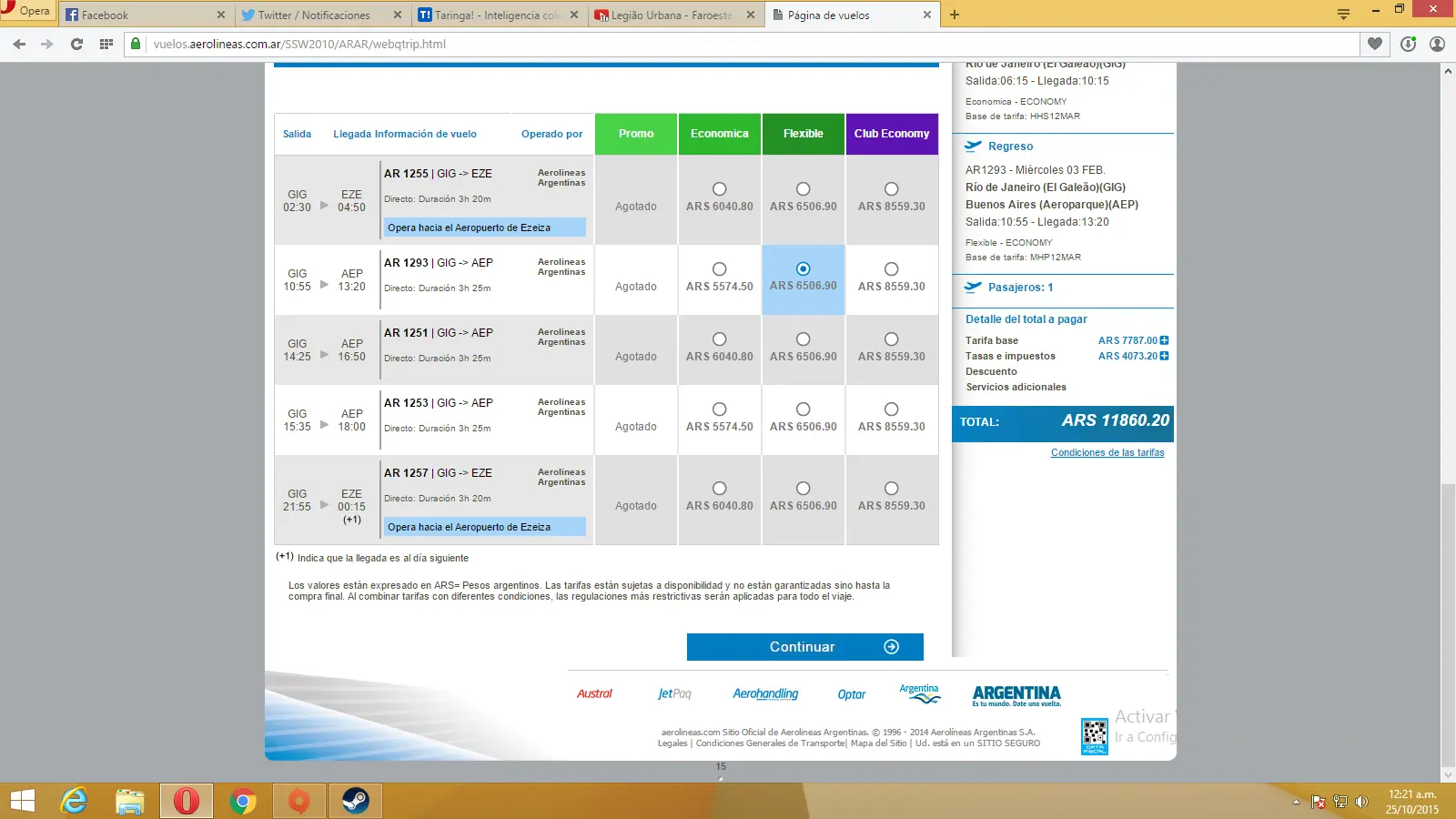Click the Club Economy column header
This screenshot has height=819, width=1456.
892,134
